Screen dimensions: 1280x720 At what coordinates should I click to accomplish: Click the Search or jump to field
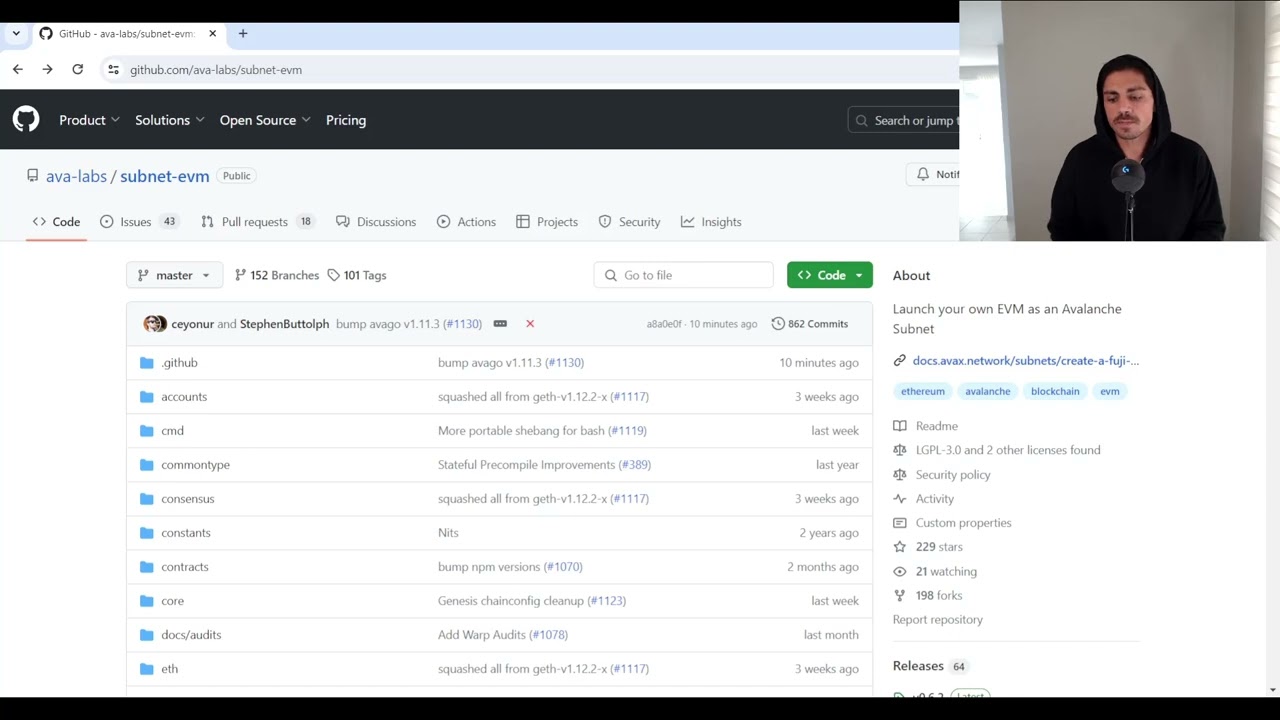point(903,120)
